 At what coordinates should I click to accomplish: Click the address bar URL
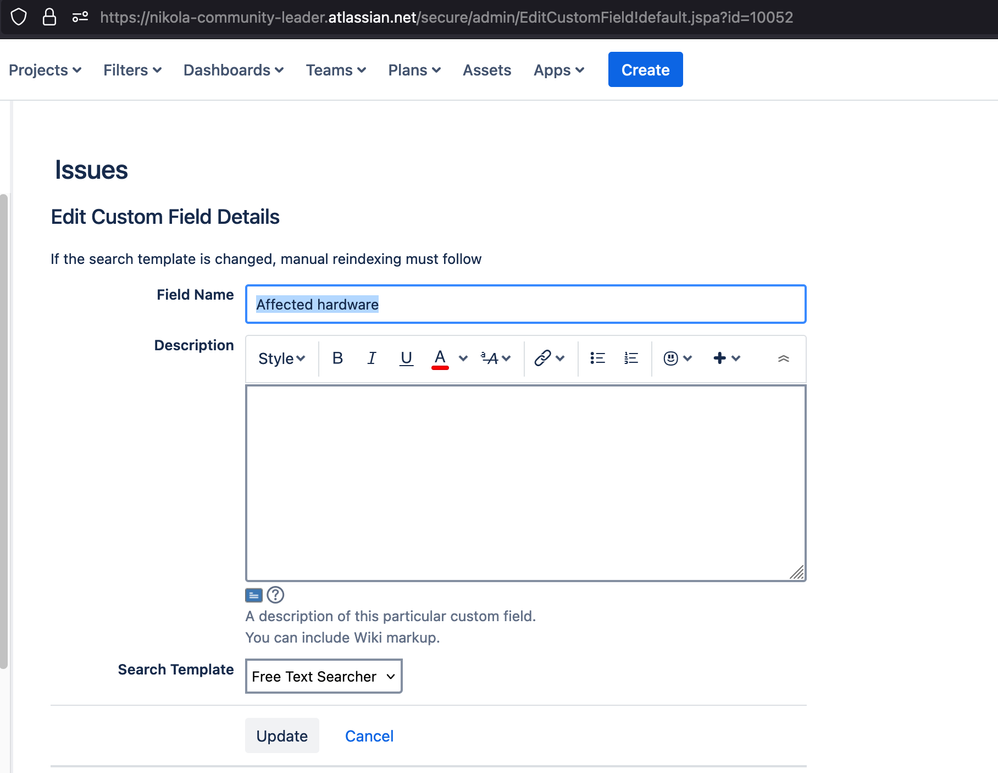446,17
